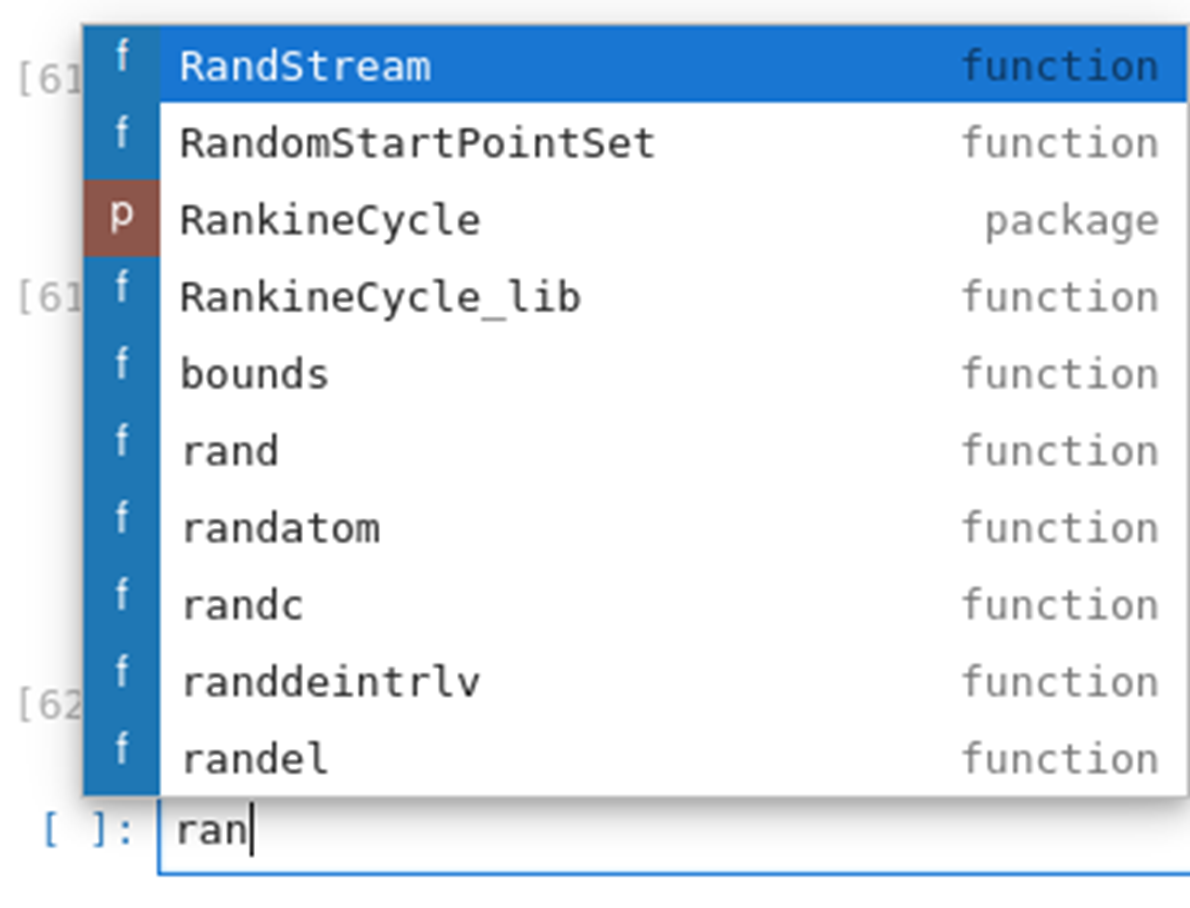This screenshot has height=908, width=1190.
Task: Select randatom in the completer popup
Action: [x=280, y=528]
